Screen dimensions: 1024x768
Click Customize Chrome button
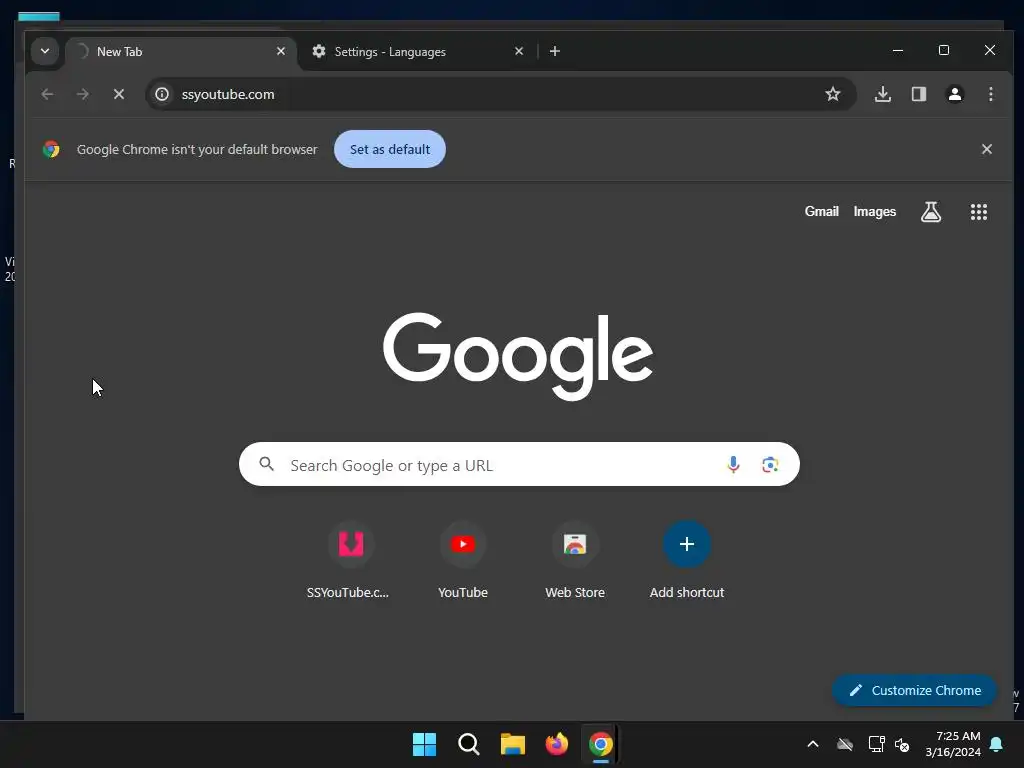pyautogui.click(x=914, y=690)
